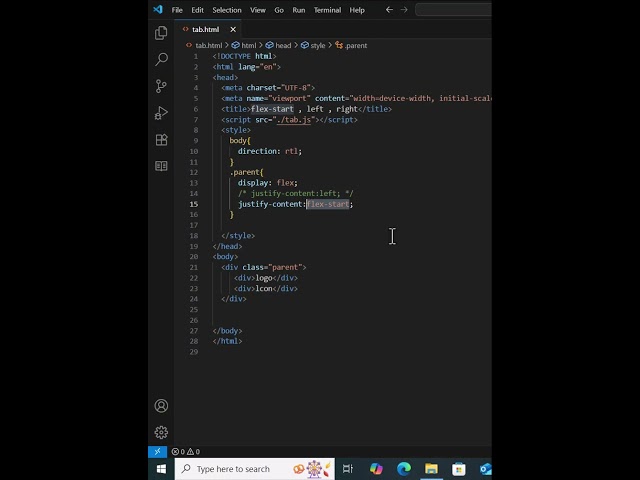The image size is (640, 480).
Task: Open the Go menu
Action: click(279, 10)
